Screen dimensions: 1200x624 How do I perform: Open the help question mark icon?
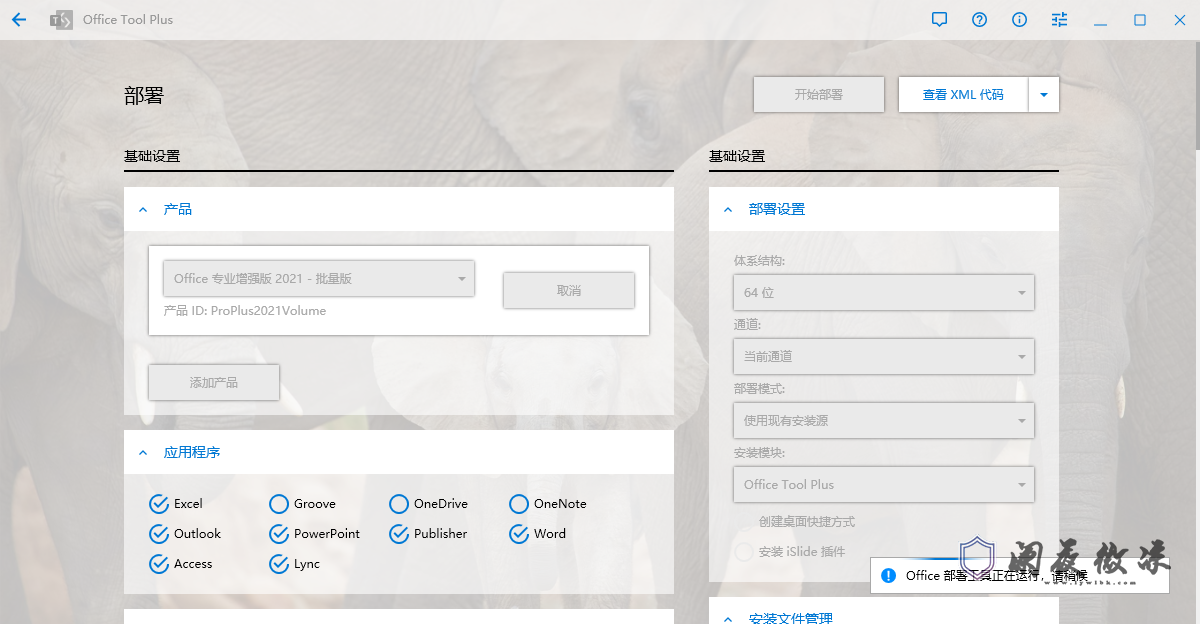(979, 20)
